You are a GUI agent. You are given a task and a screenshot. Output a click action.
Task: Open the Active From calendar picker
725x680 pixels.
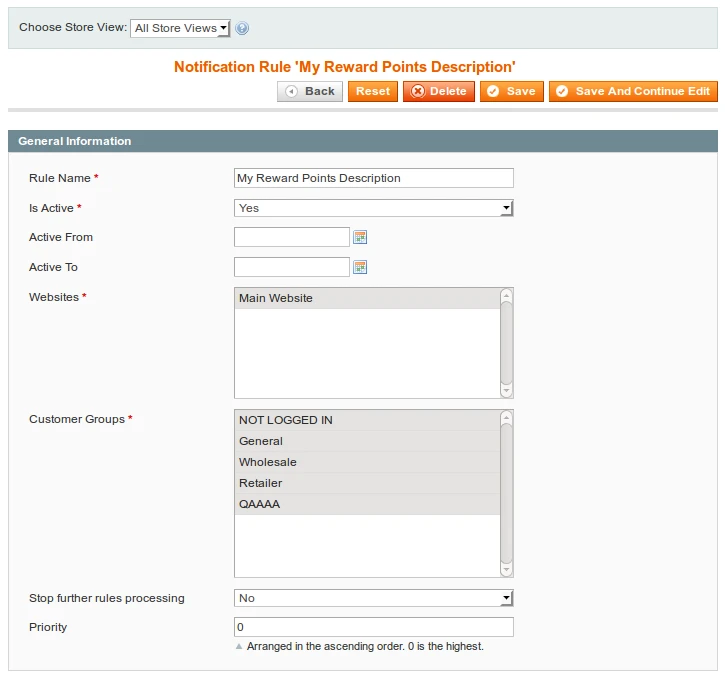coord(361,237)
